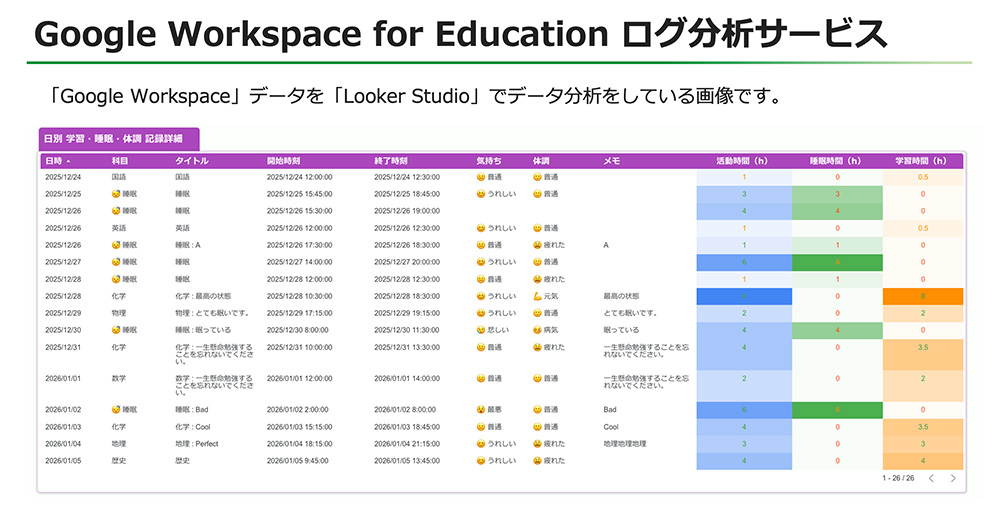1000x529 pixels.
Task: Click the 元気 muscle emoji in 2025/12/28 row
Action: tap(537, 296)
